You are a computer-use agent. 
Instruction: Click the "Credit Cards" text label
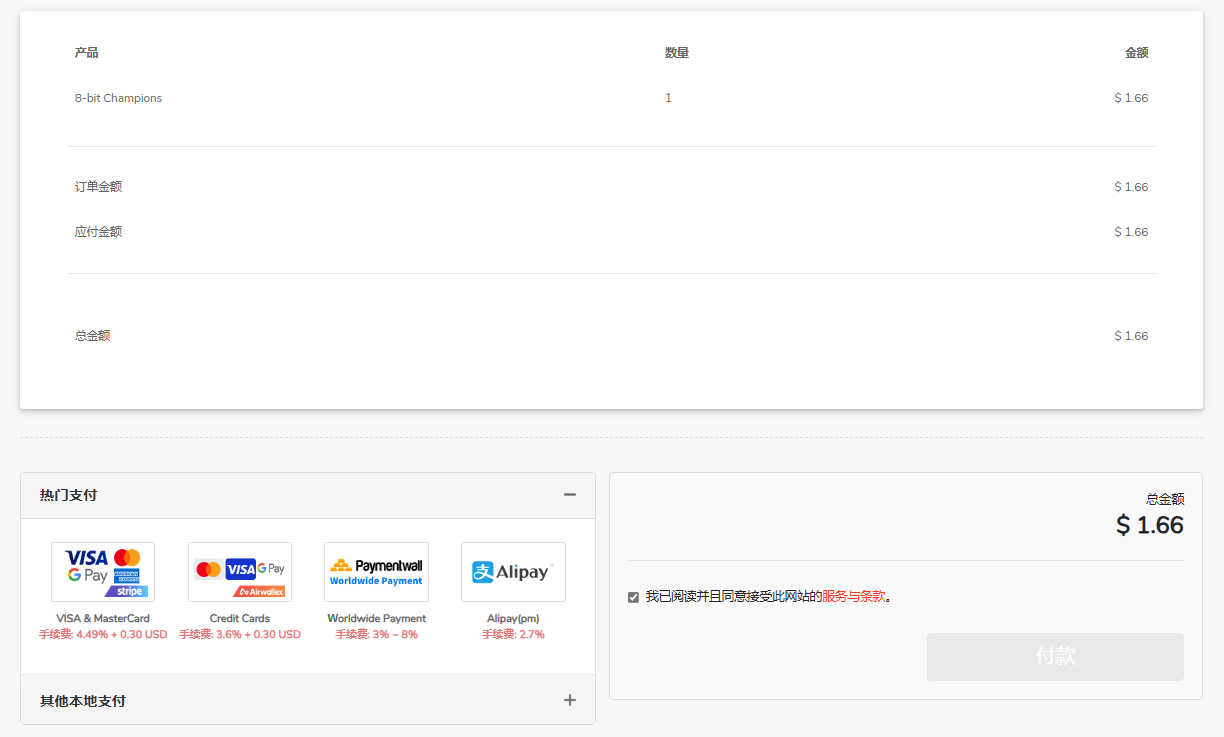tap(240, 618)
